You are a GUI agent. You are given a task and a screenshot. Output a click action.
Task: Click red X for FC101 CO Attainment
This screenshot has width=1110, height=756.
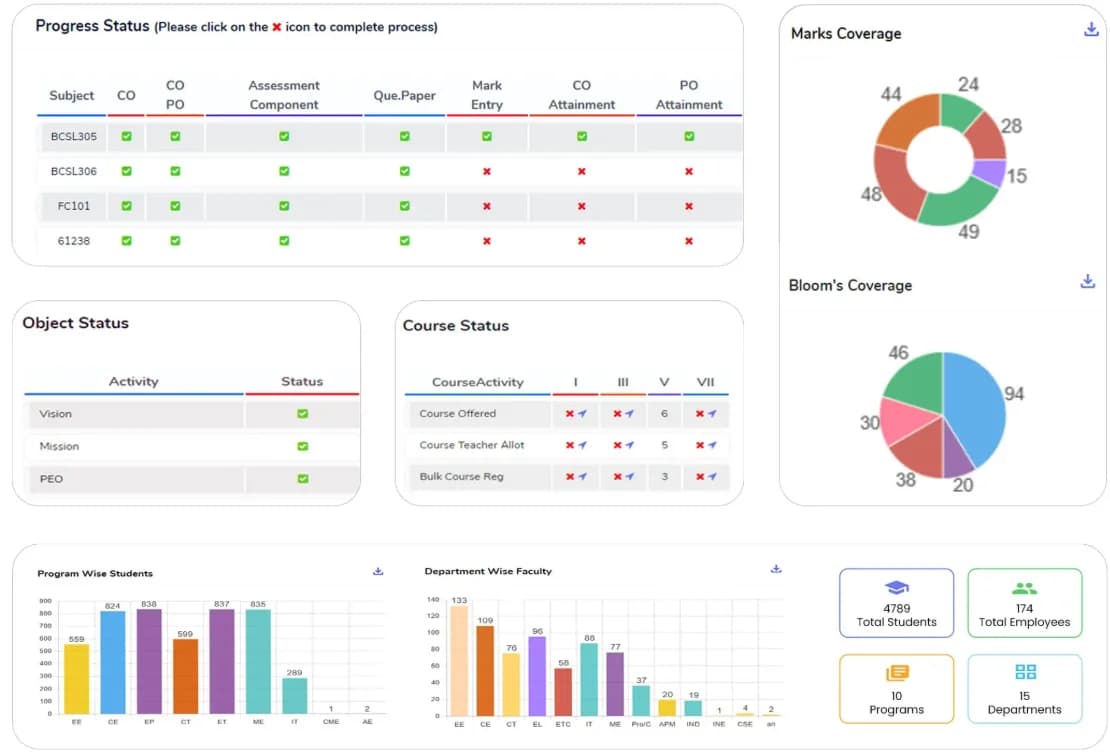coord(581,206)
